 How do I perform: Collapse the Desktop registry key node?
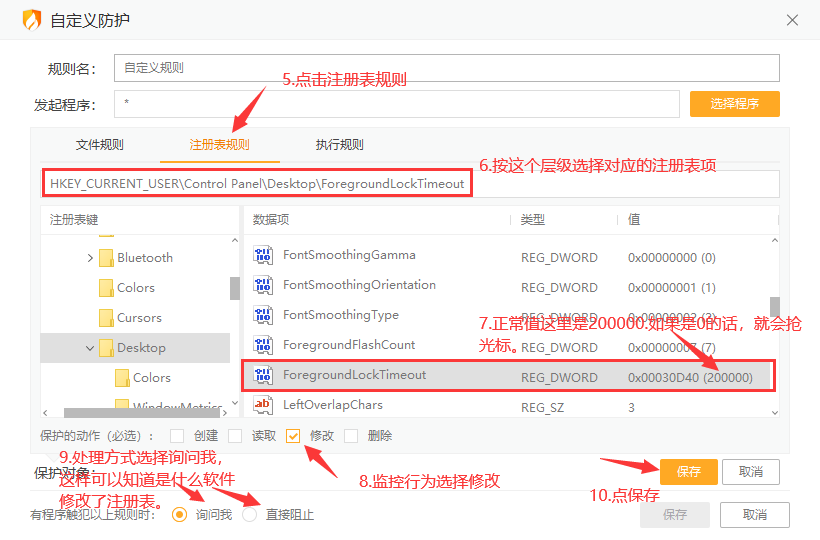pyautogui.click(x=90, y=348)
